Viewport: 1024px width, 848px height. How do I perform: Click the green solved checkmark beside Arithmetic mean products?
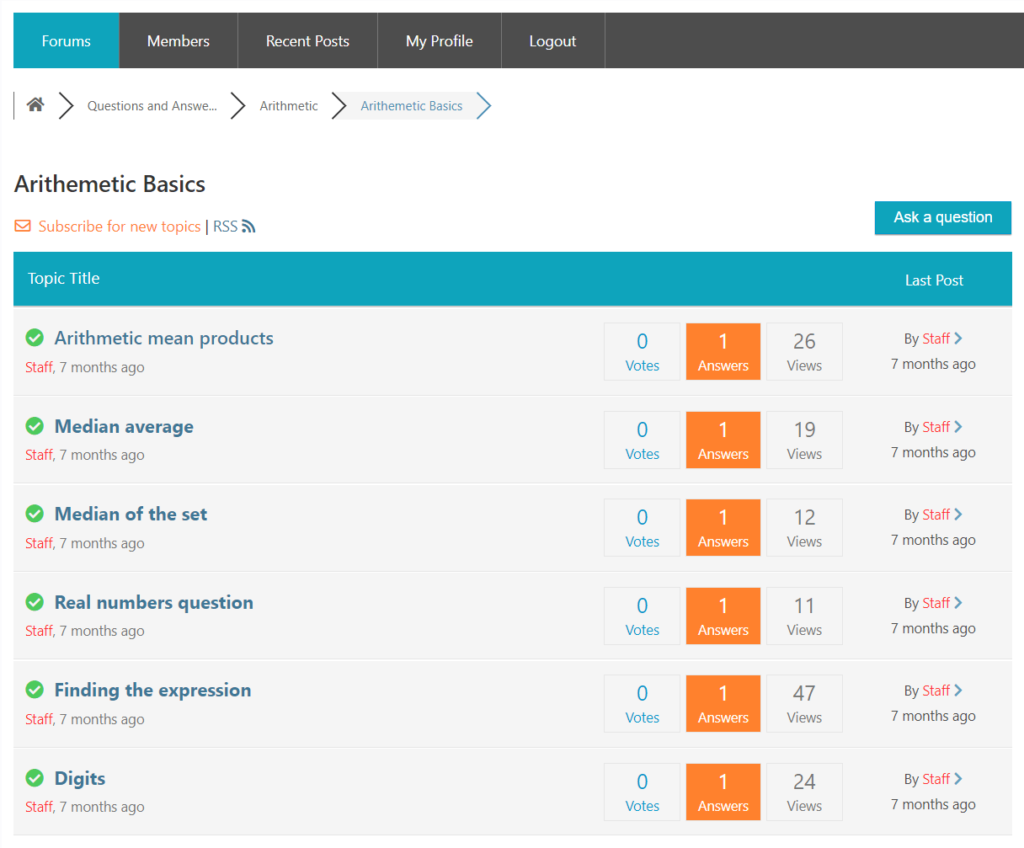[36, 337]
